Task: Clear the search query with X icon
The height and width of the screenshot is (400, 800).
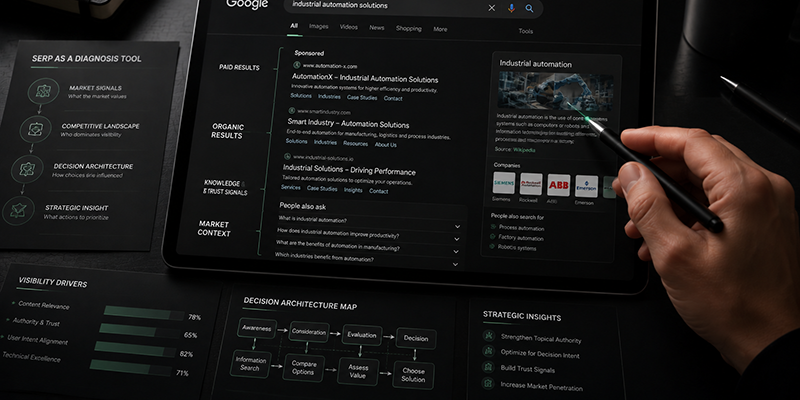Action: tap(491, 8)
